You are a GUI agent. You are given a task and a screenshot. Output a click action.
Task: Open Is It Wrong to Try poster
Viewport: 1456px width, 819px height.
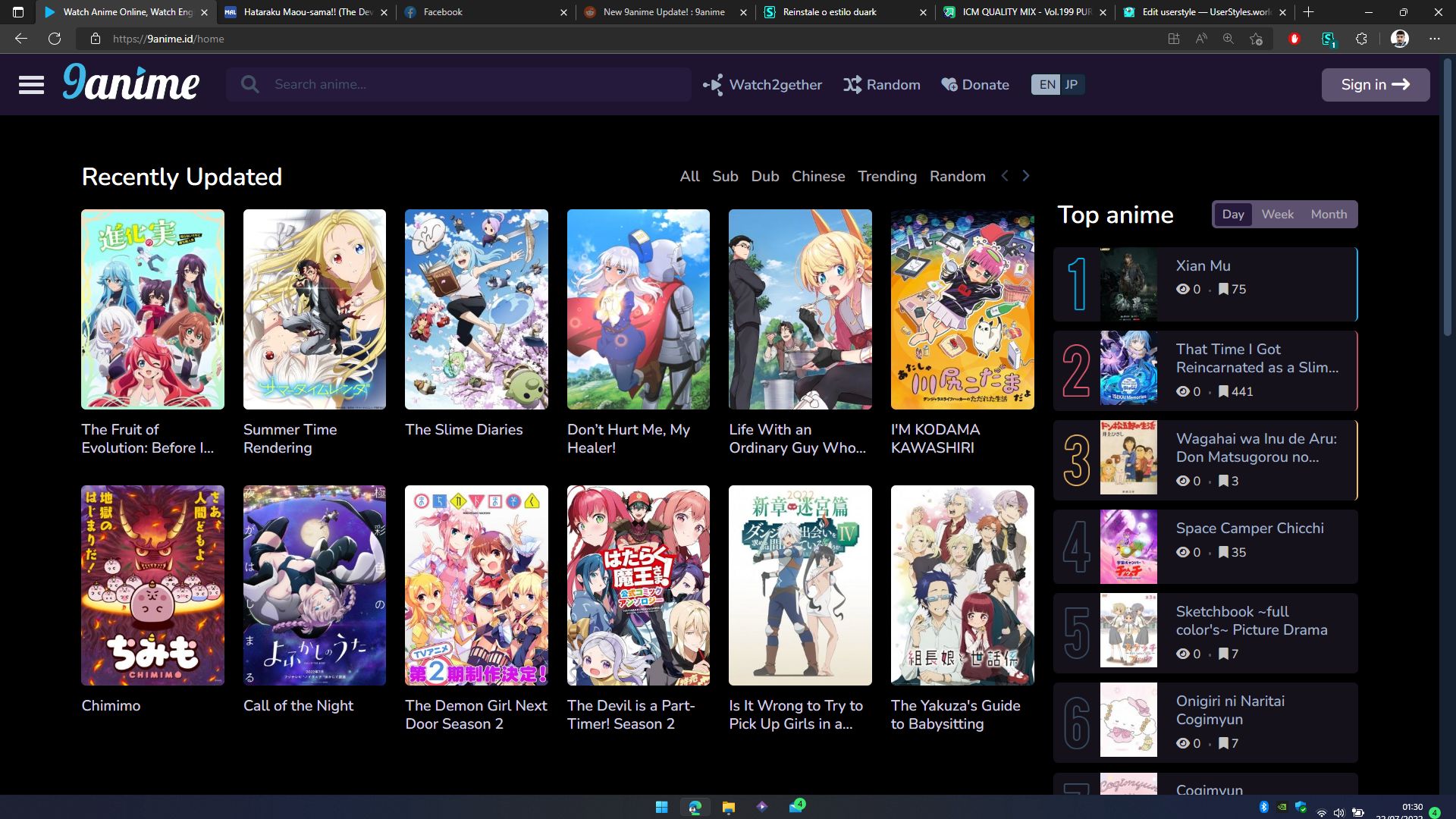point(800,585)
